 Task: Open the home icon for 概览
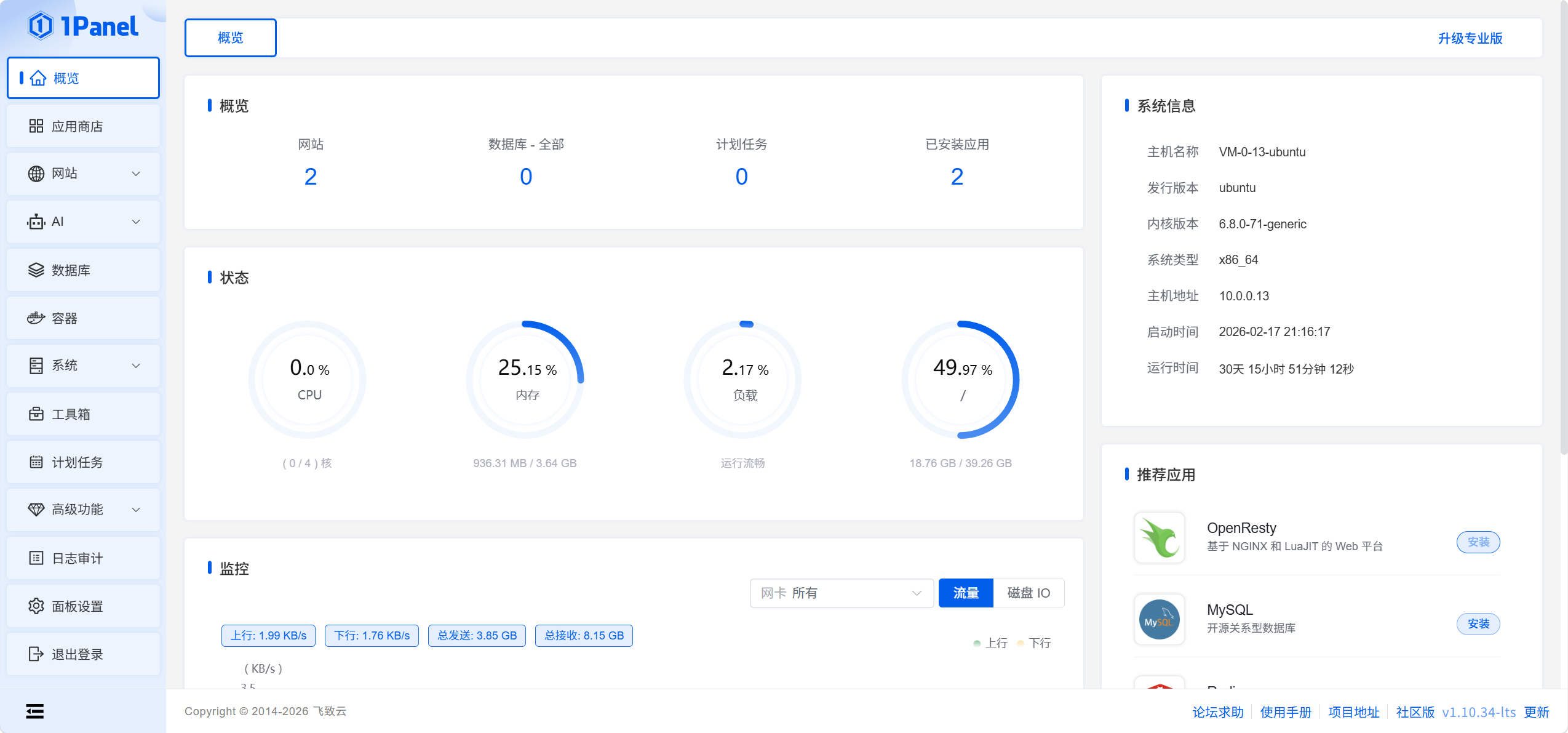click(x=38, y=78)
